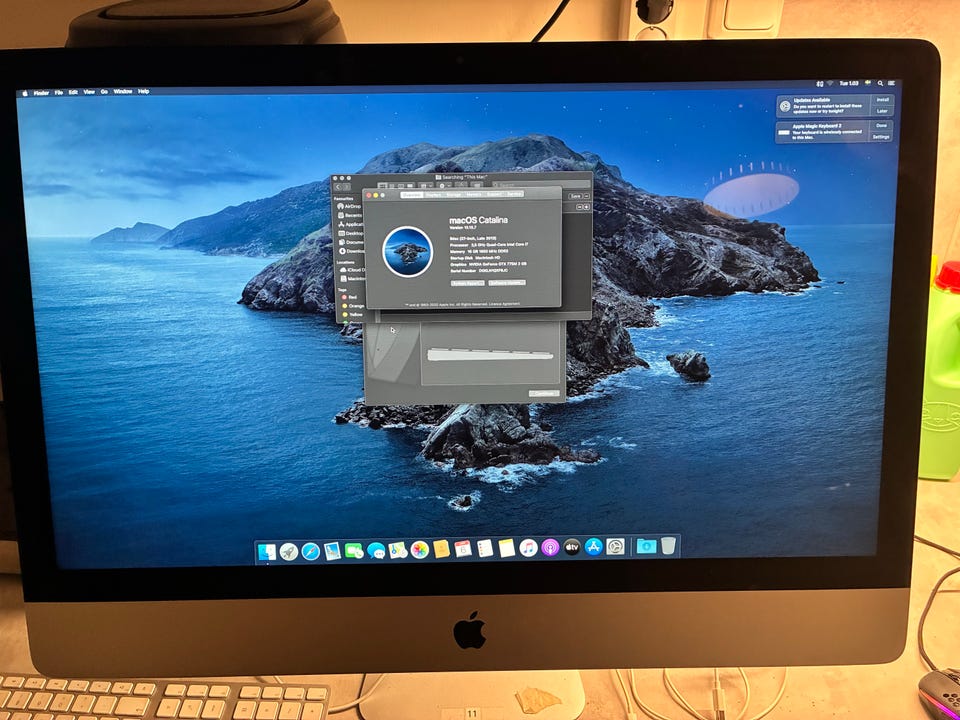Open Safari compass icon in Dock

[x=310, y=551]
